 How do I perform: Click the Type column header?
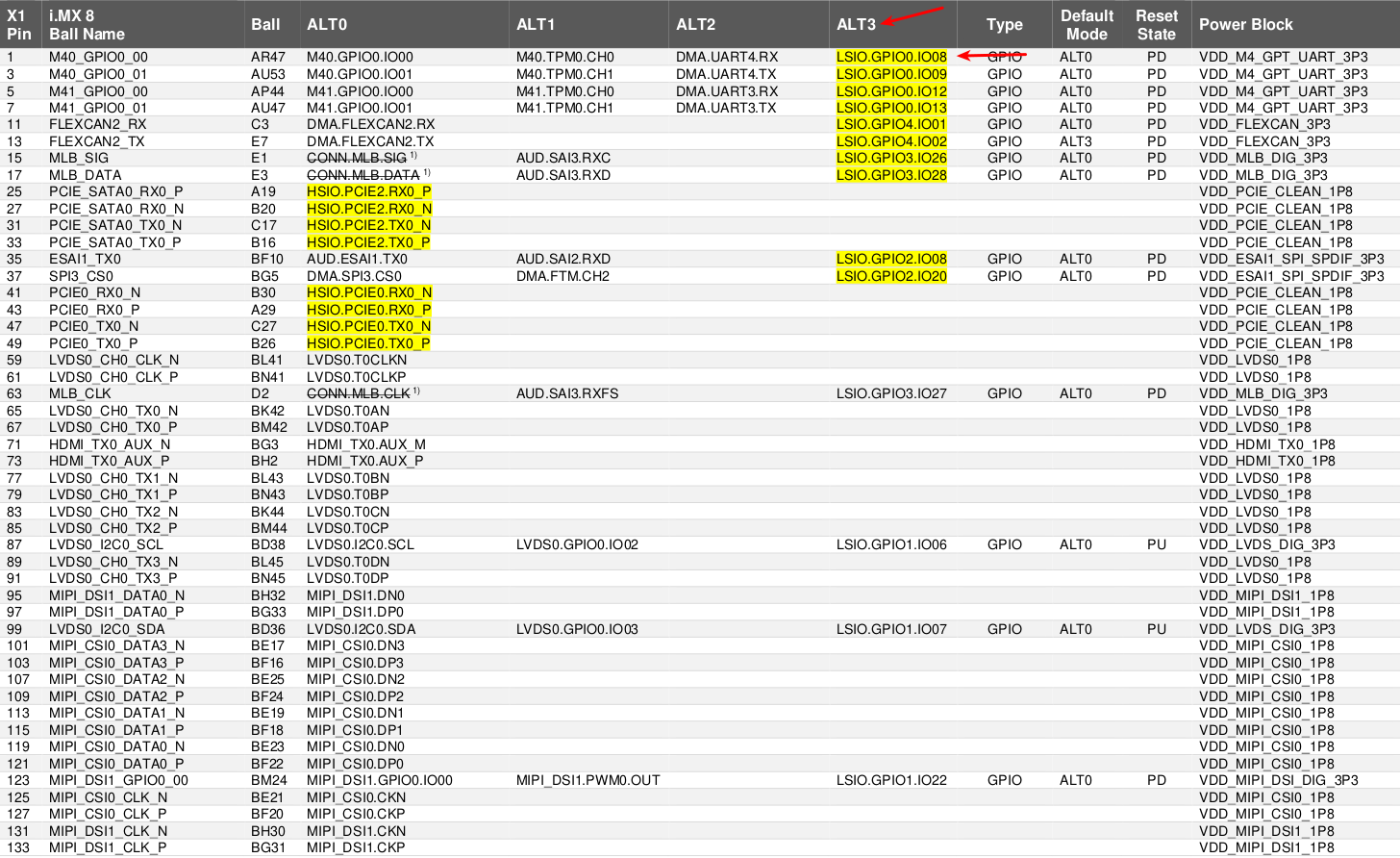click(1005, 25)
